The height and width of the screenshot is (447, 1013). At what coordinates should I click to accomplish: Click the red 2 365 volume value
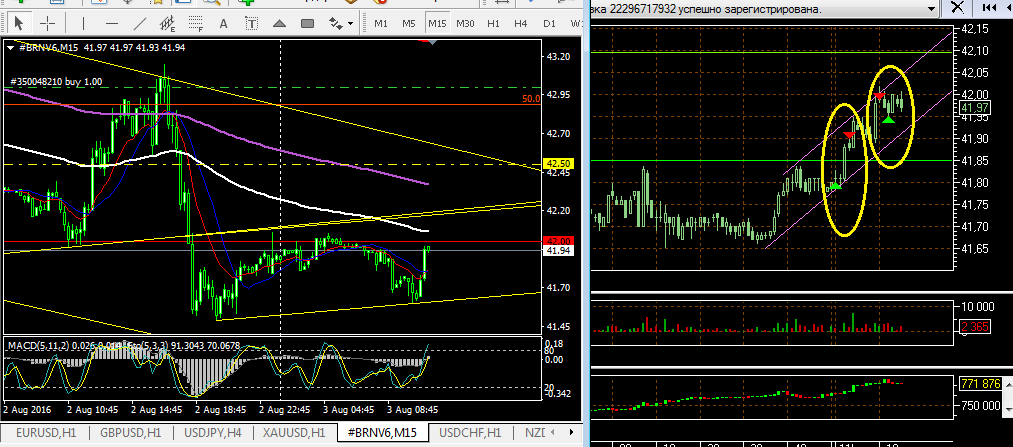coord(974,327)
